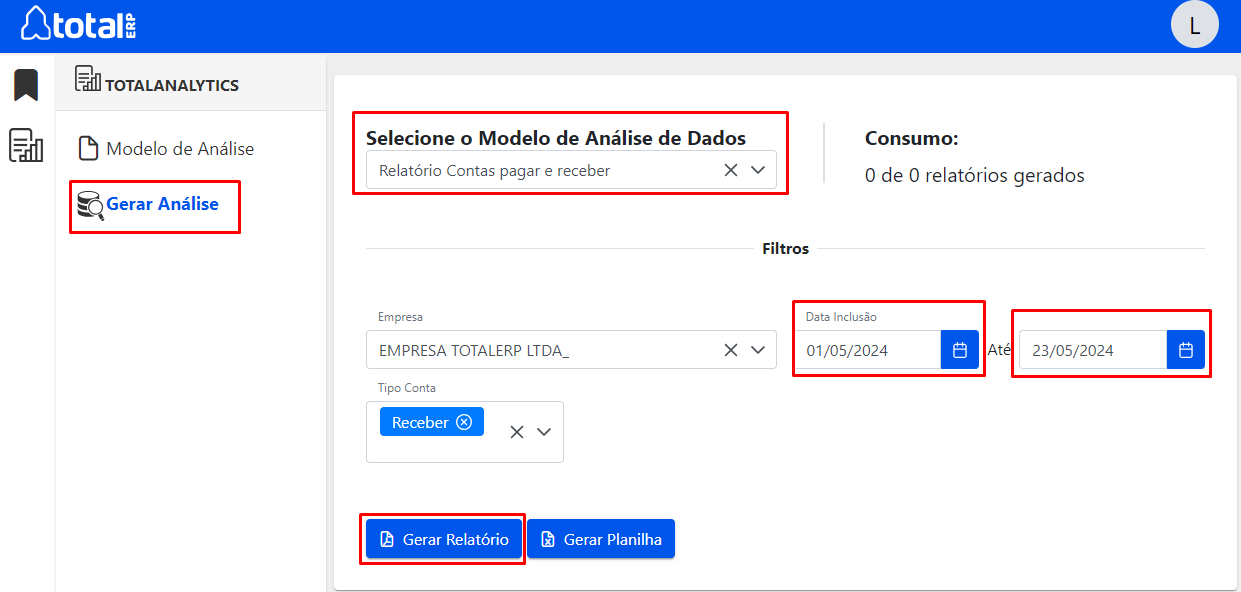This screenshot has width=1241, height=592.
Task: Expand the Empresa dropdown
Action: 758,350
